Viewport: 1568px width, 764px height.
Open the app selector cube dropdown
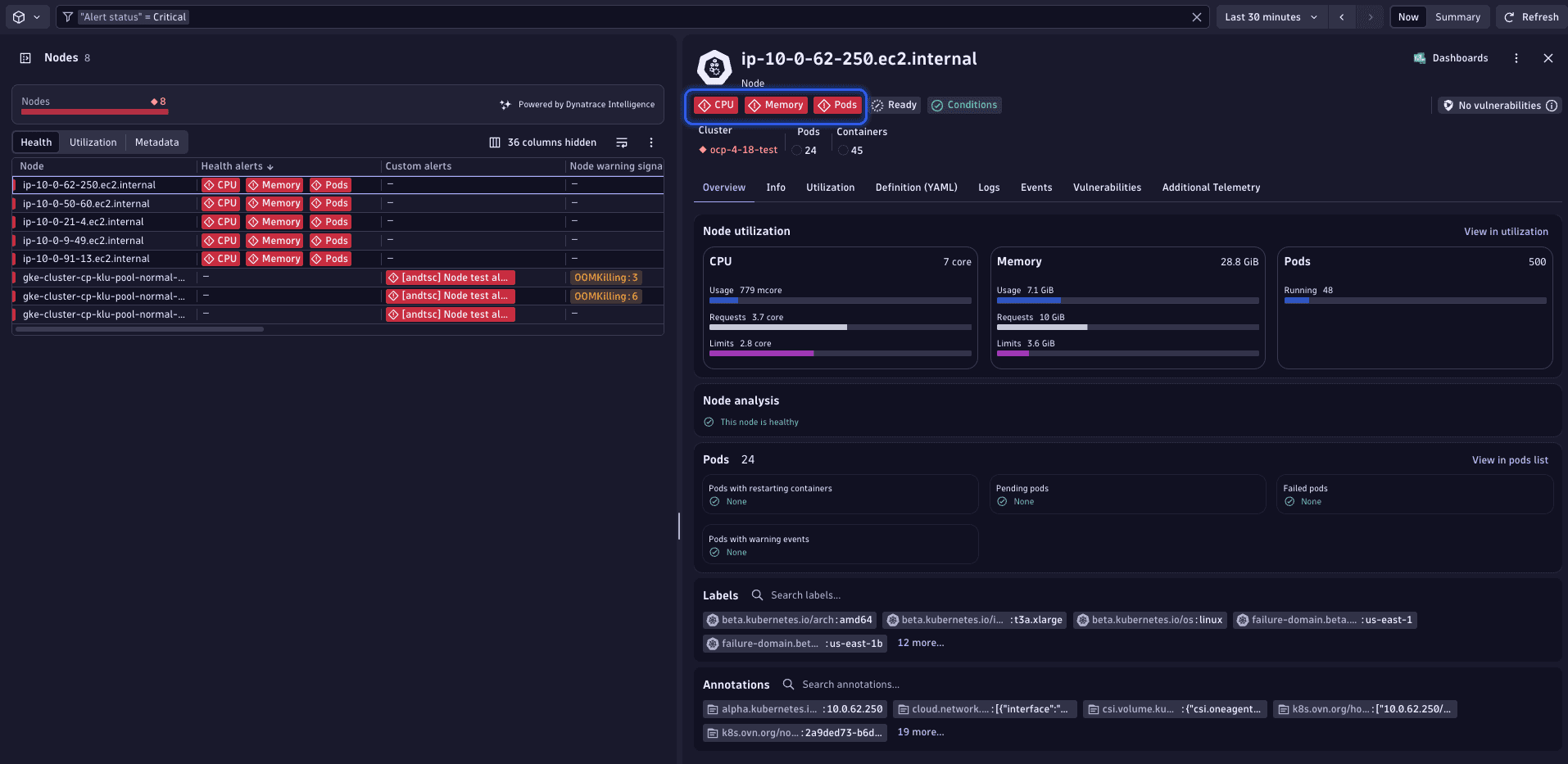[x=25, y=17]
